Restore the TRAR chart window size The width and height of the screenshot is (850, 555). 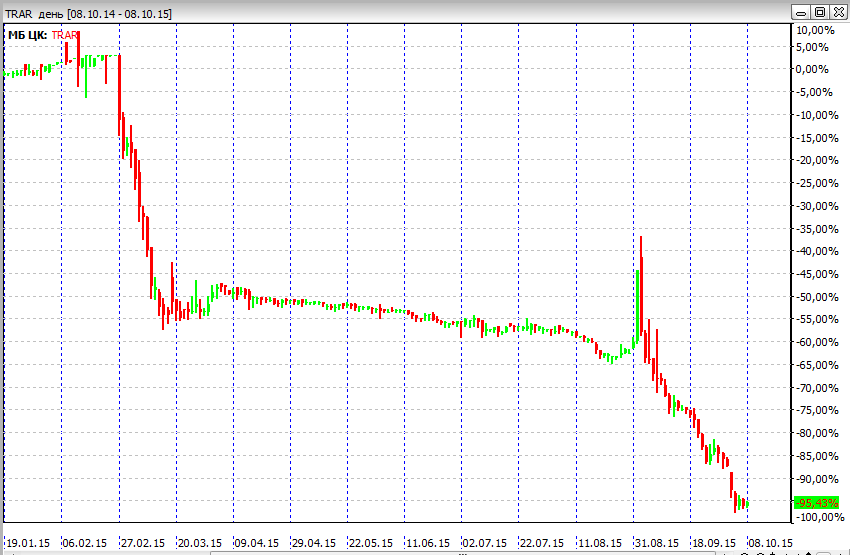[819, 12]
